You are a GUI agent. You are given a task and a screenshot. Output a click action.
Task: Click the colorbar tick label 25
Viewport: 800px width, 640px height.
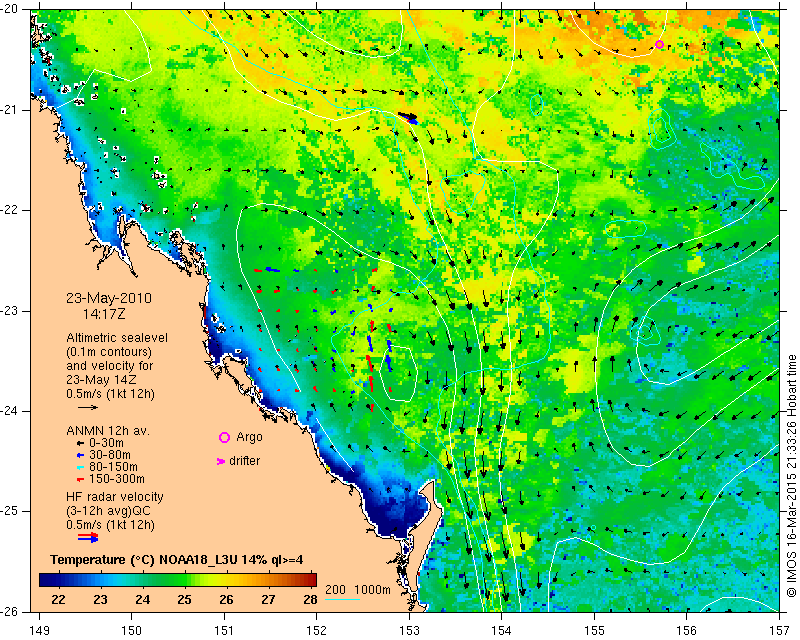pyautogui.click(x=184, y=600)
